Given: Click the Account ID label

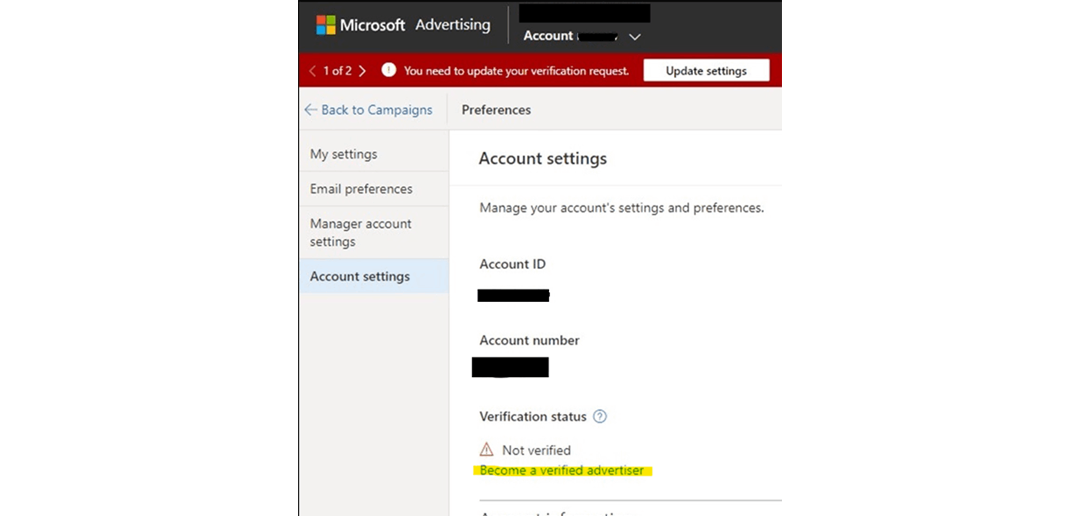Looking at the screenshot, I should coord(512,264).
